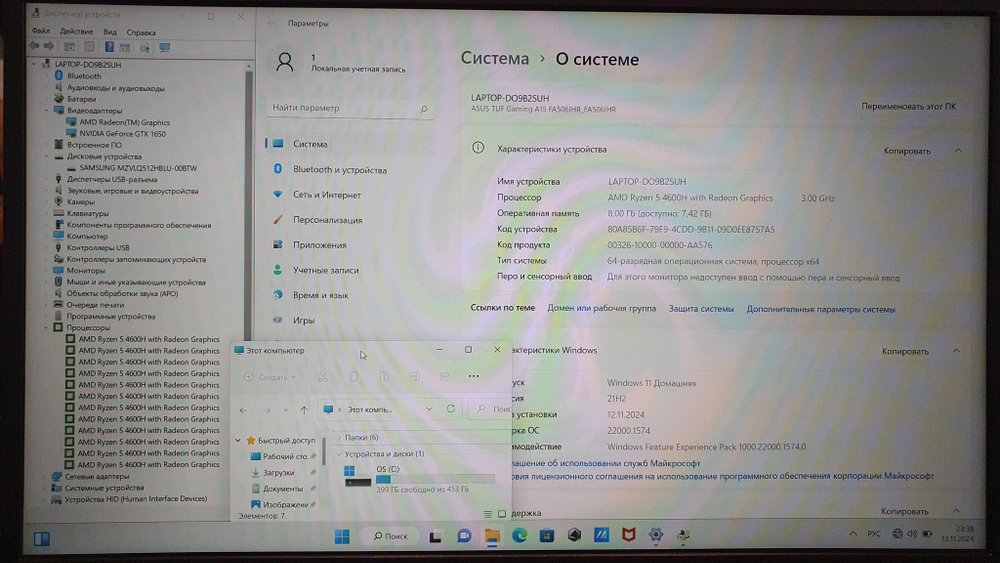Open McAfee from the taskbar
Image resolution: width=1000 pixels, height=563 pixels.
point(628,535)
